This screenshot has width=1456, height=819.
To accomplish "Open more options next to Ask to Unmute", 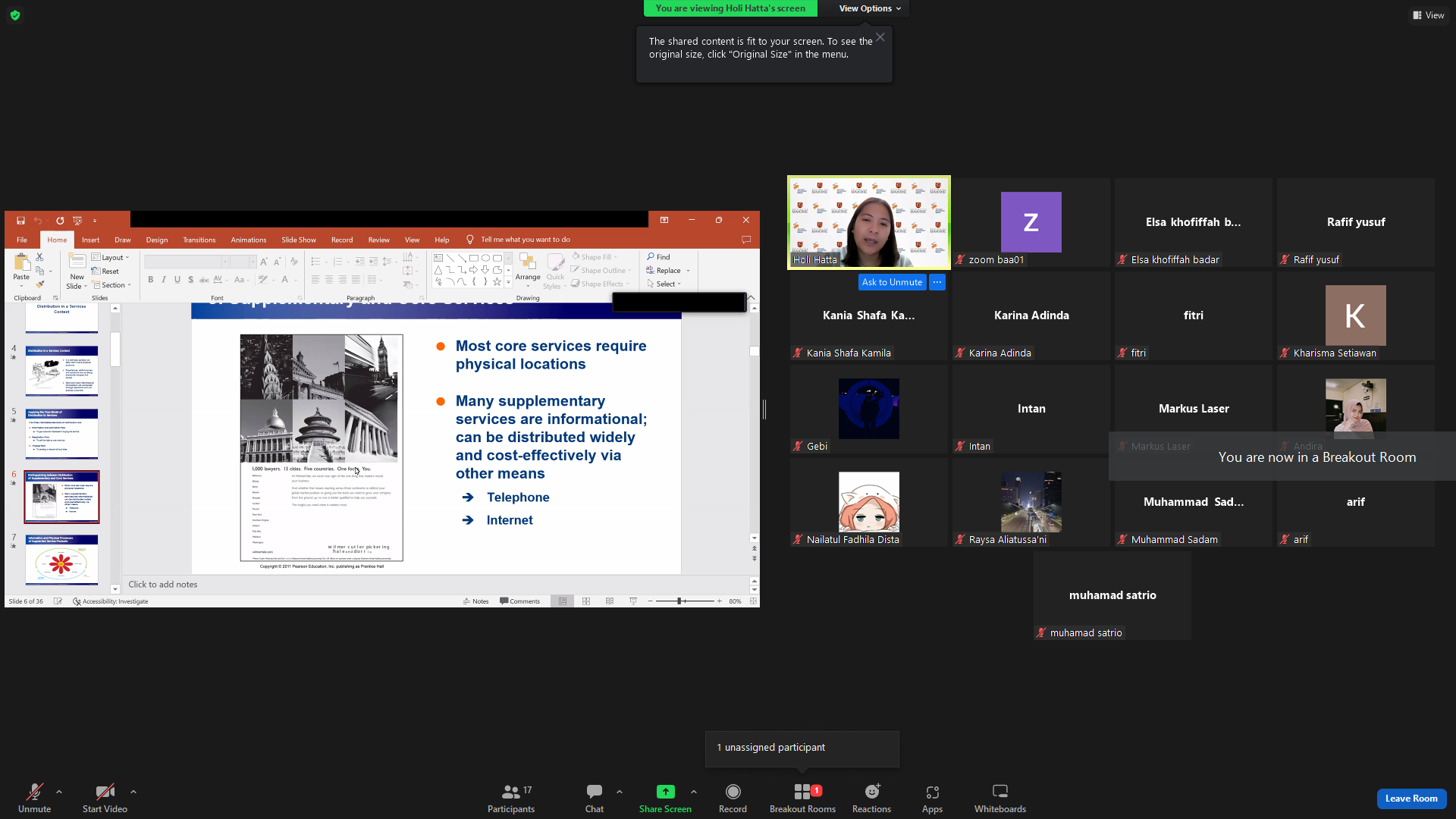I will pyautogui.click(x=937, y=282).
